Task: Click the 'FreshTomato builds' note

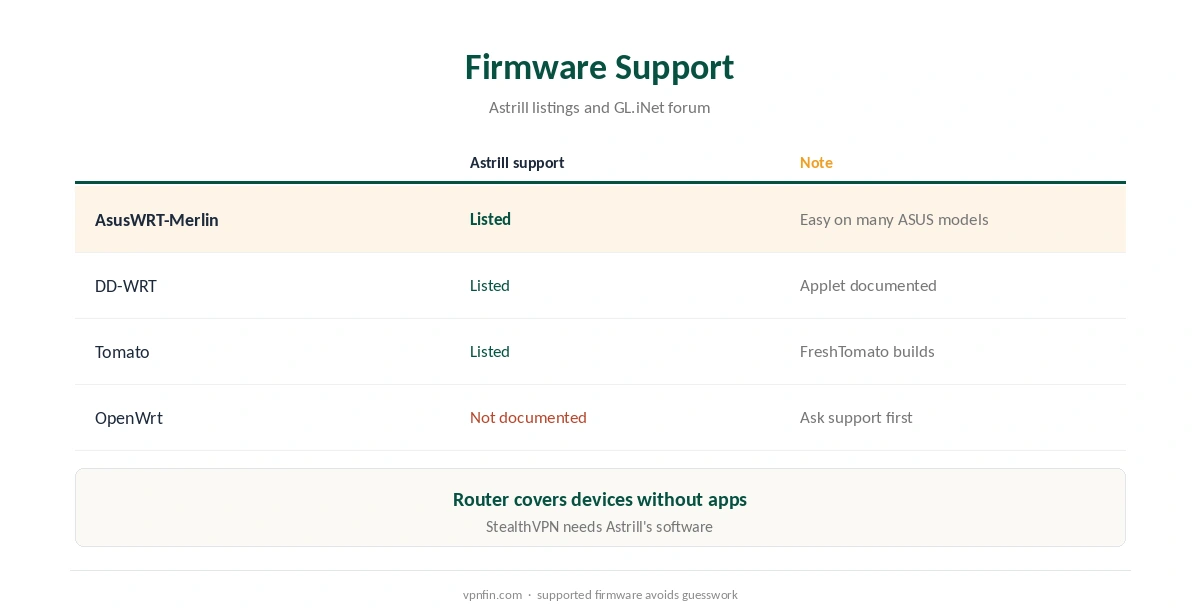Action: click(867, 352)
